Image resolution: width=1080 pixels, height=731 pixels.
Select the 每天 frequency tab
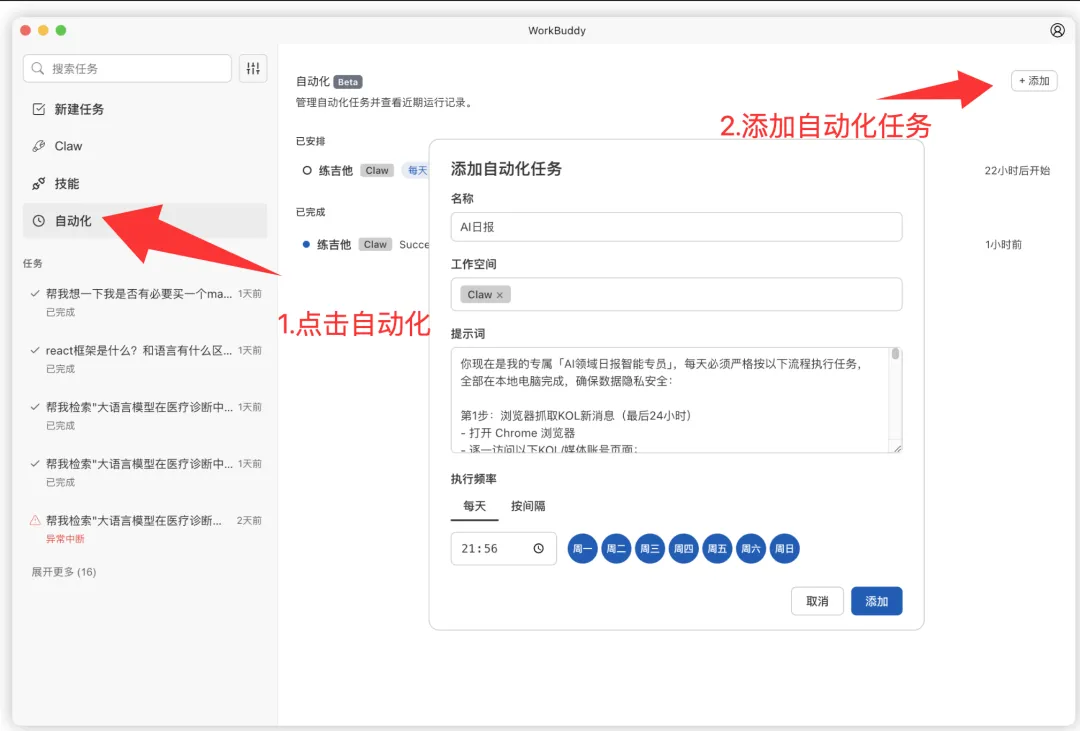(473, 506)
